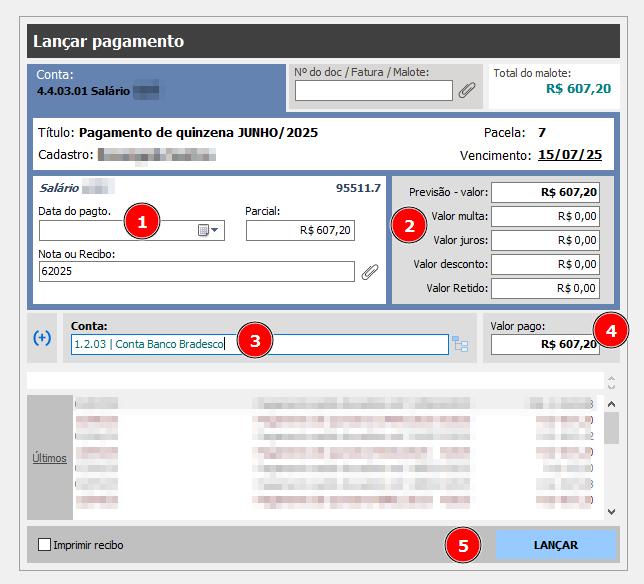This screenshot has height=584, width=644.
Task: Click the attachment paperclip next to Nota ou Recibo
Action: tap(370, 271)
